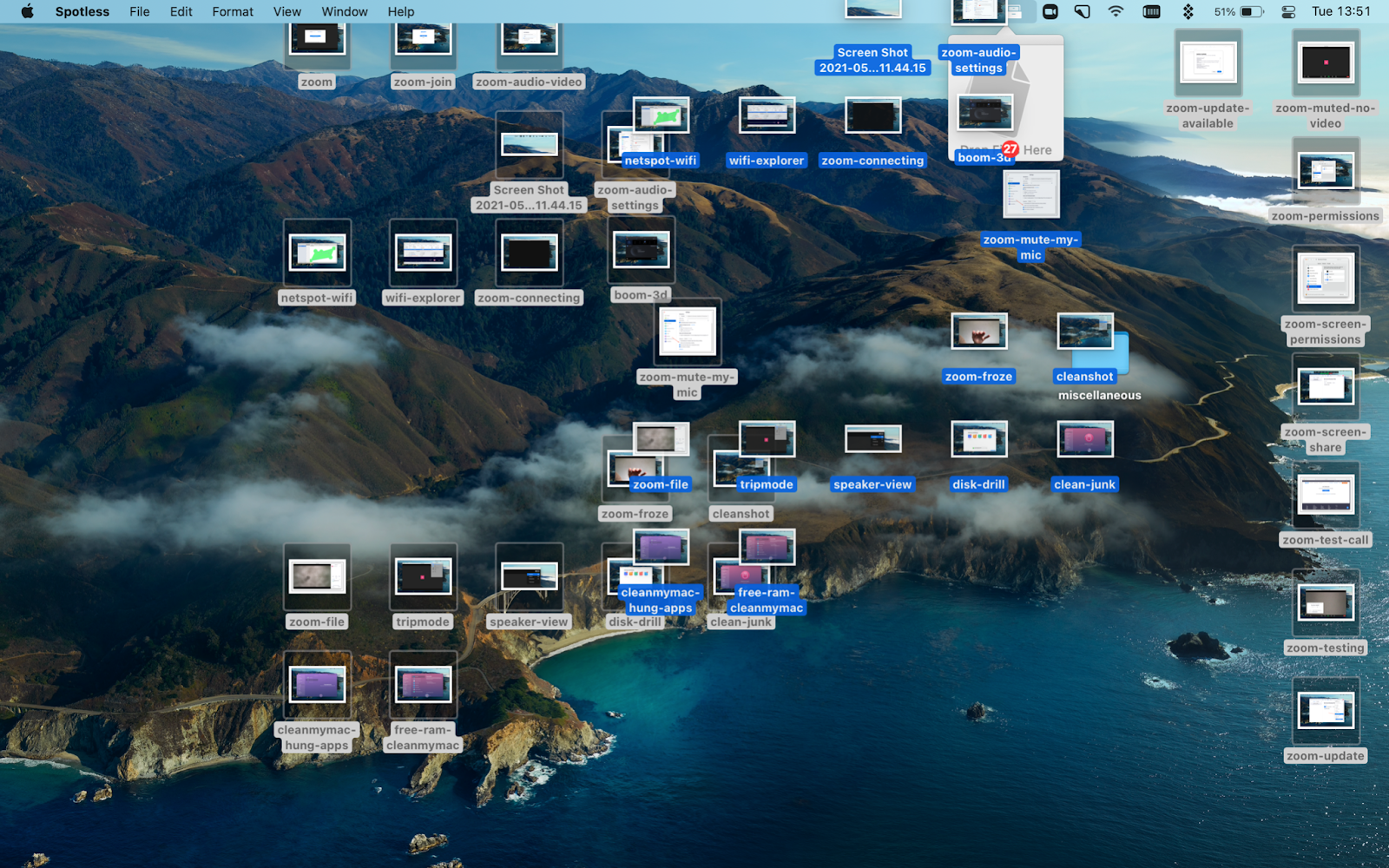1389x868 pixels.
Task: Click the Drop Files Here popover
Action: click(x=1005, y=100)
